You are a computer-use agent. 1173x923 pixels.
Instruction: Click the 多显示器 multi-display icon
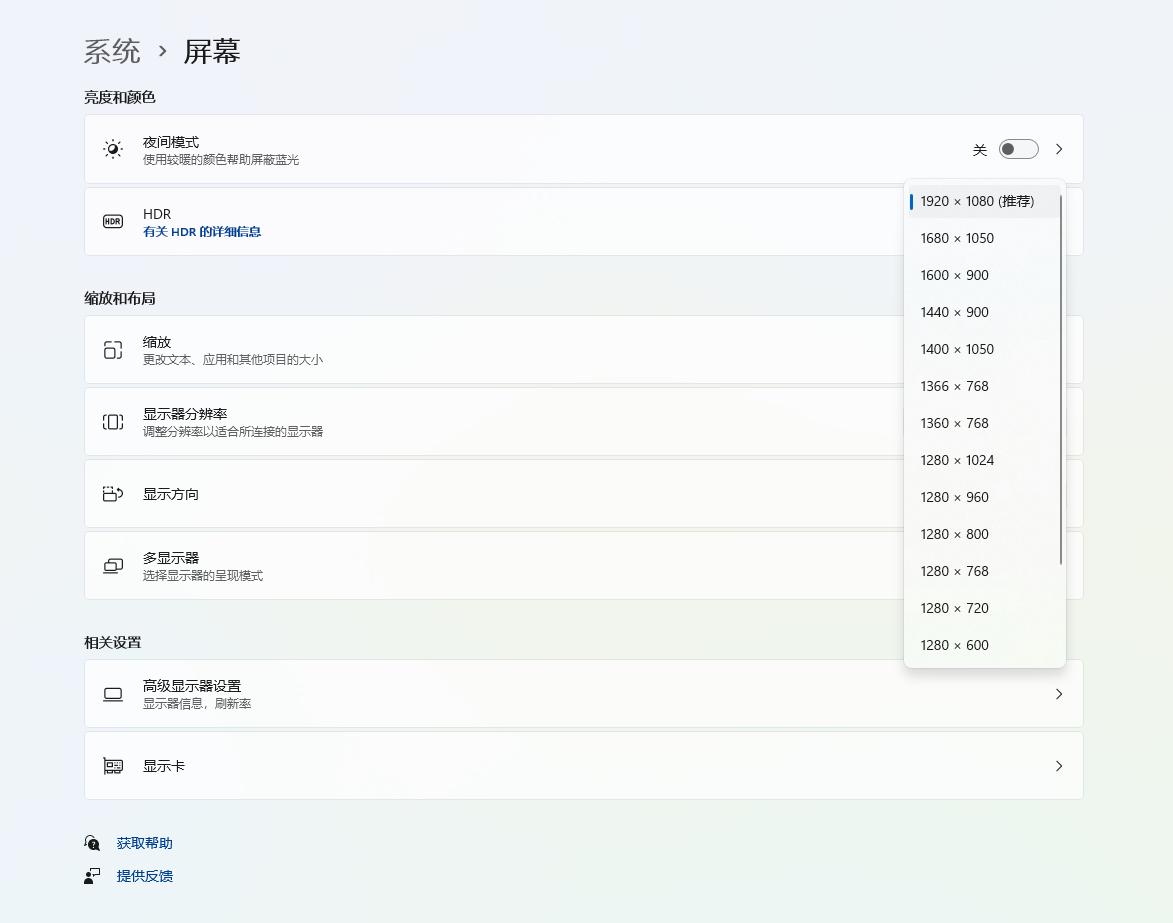click(x=112, y=565)
